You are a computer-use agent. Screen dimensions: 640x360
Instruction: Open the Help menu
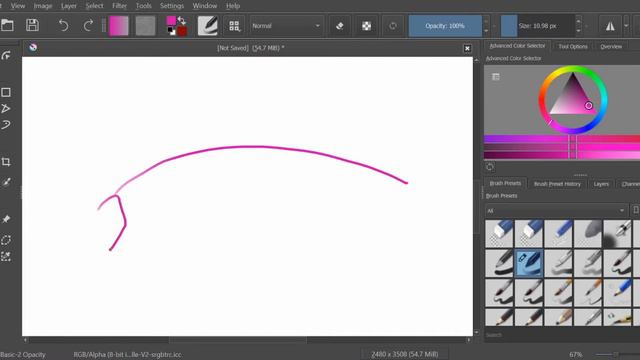233,6
